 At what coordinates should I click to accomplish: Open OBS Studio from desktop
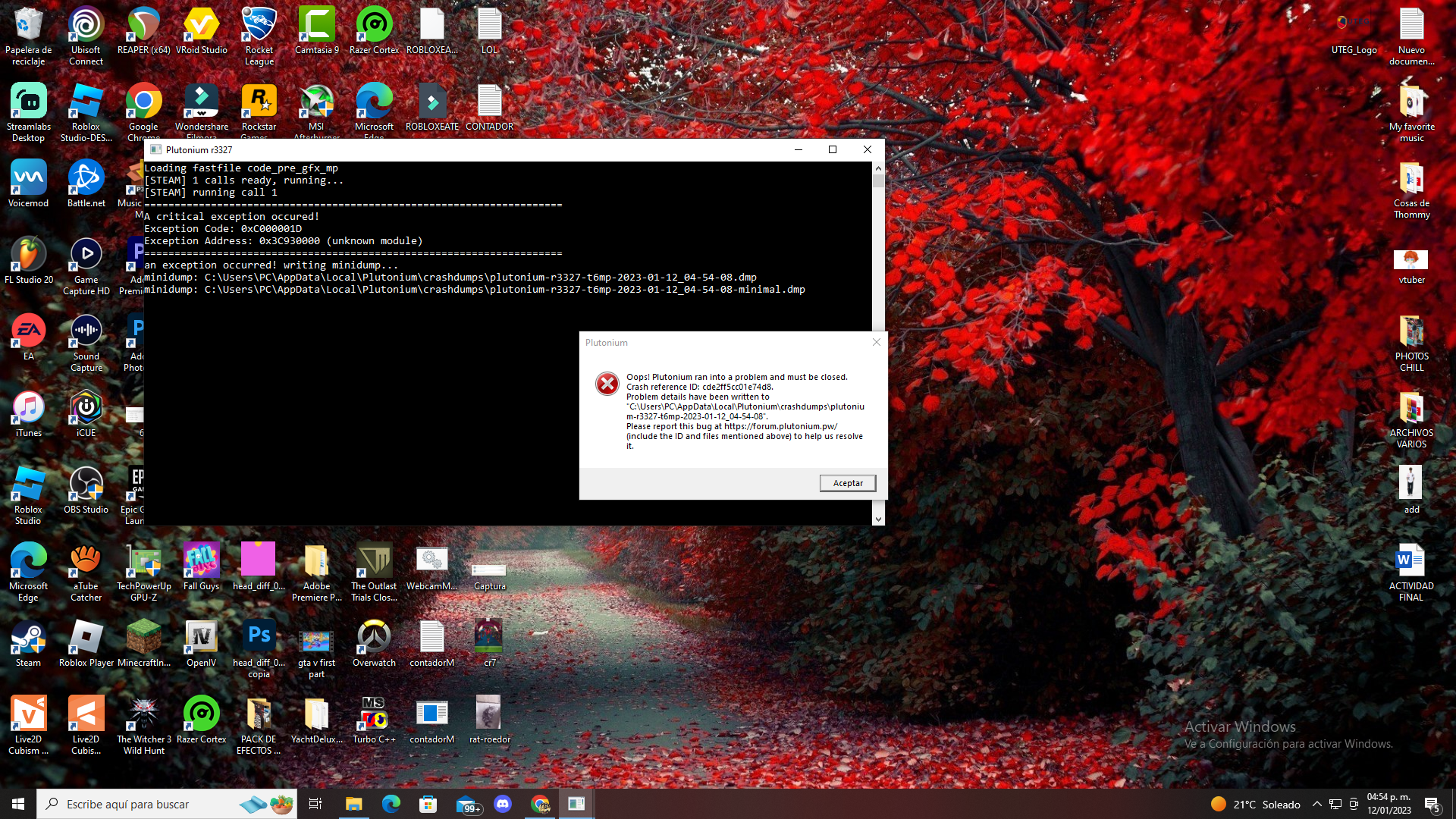86,492
